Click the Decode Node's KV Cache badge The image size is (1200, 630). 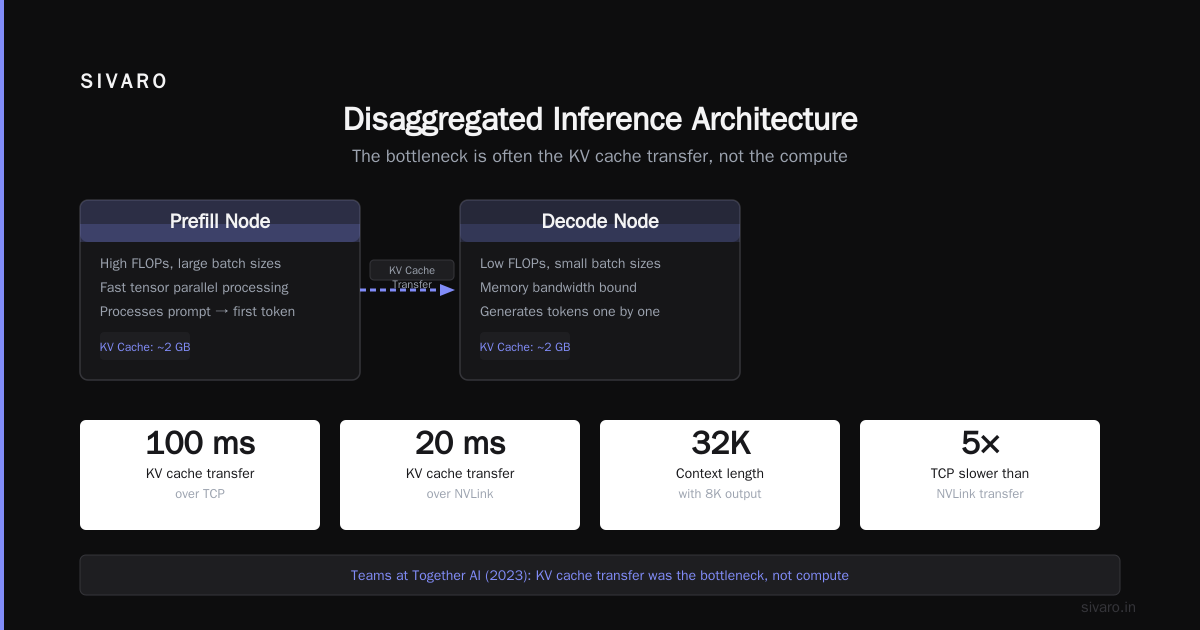point(525,347)
